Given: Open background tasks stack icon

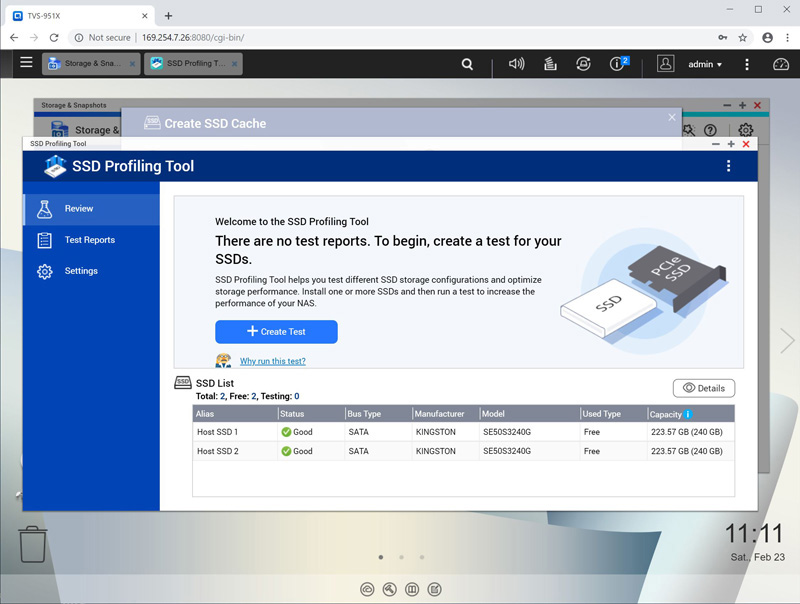Looking at the screenshot, I should pos(550,64).
